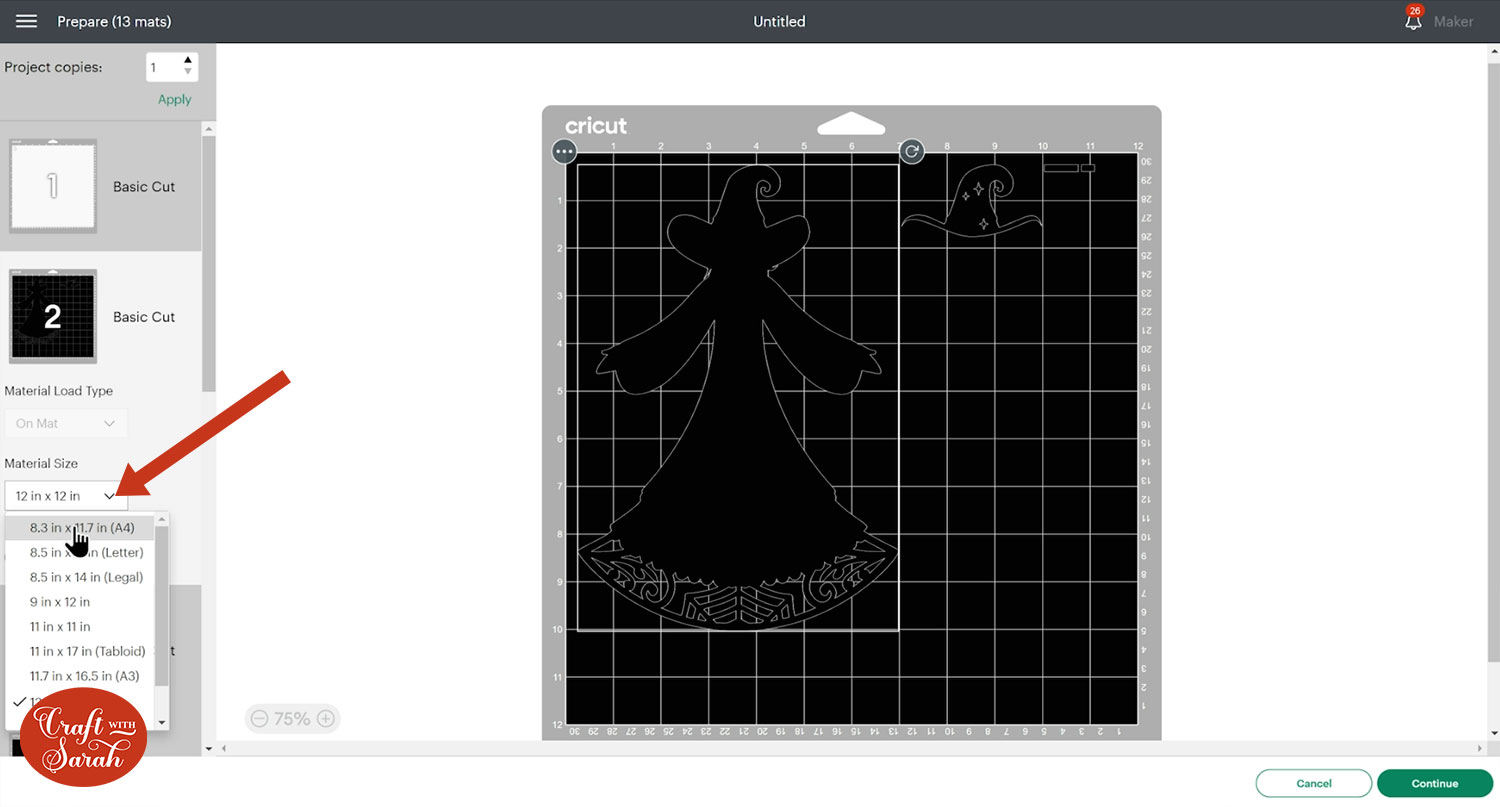Open the notifications bell
The width and height of the screenshot is (1500, 807).
[1413, 19]
